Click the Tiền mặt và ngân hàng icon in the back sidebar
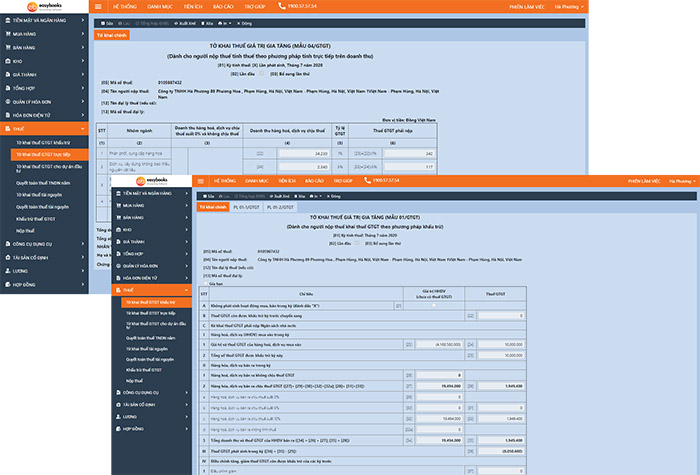 pyautogui.click(x=8, y=20)
